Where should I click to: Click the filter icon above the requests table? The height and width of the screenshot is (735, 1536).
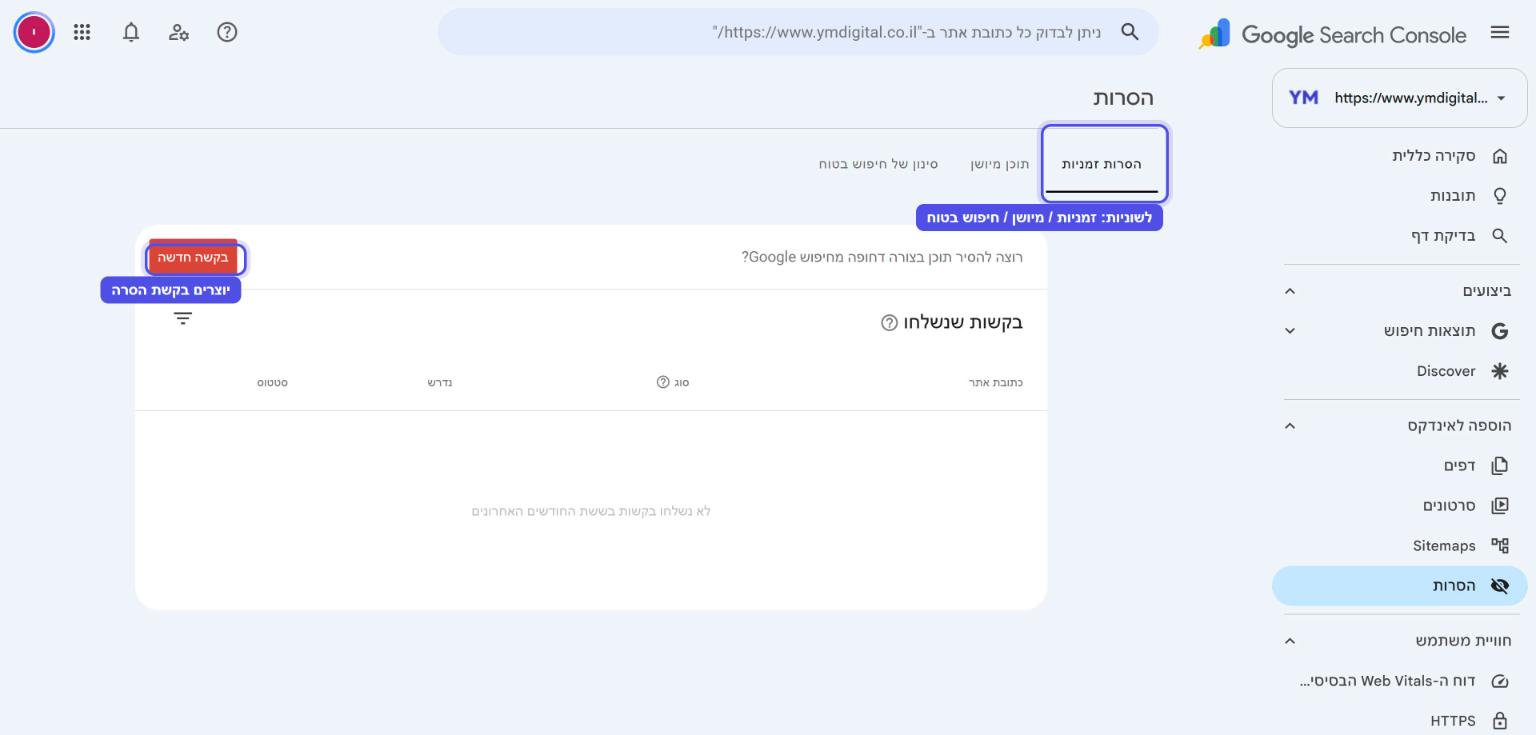(x=183, y=319)
